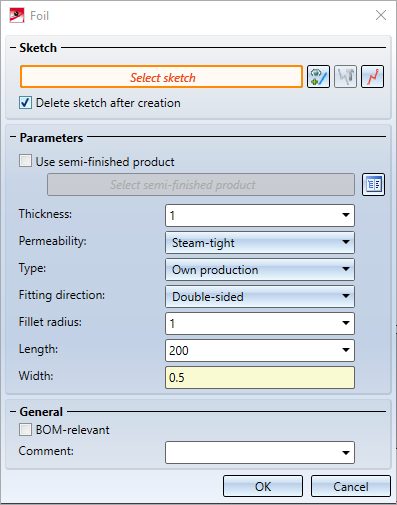
Task: Open the Fillet radius dropdown arrow
Action: pyautogui.click(x=346, y=323)
